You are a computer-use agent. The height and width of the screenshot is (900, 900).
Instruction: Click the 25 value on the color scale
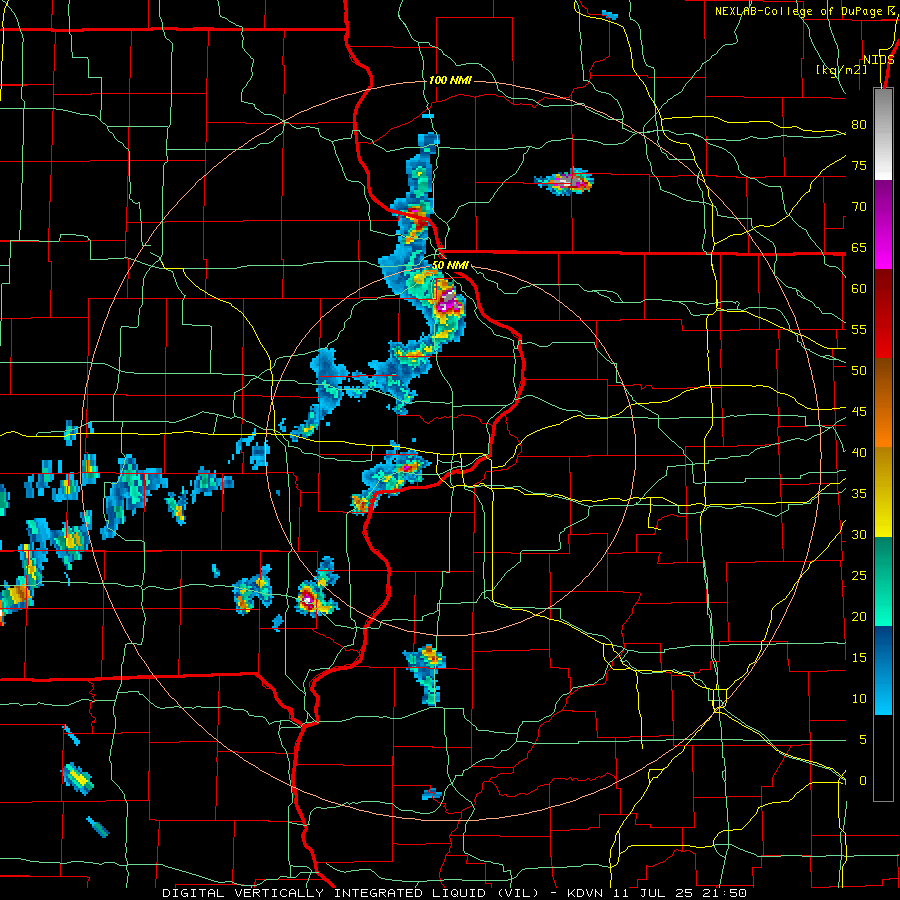point(859,576)
